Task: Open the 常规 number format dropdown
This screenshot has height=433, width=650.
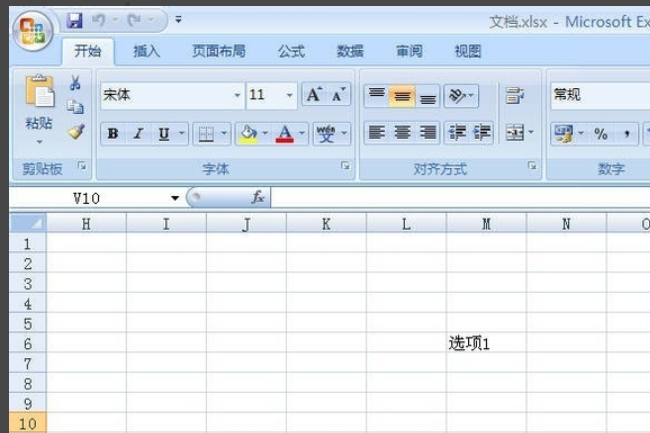Action: click(x=600, y=95)
